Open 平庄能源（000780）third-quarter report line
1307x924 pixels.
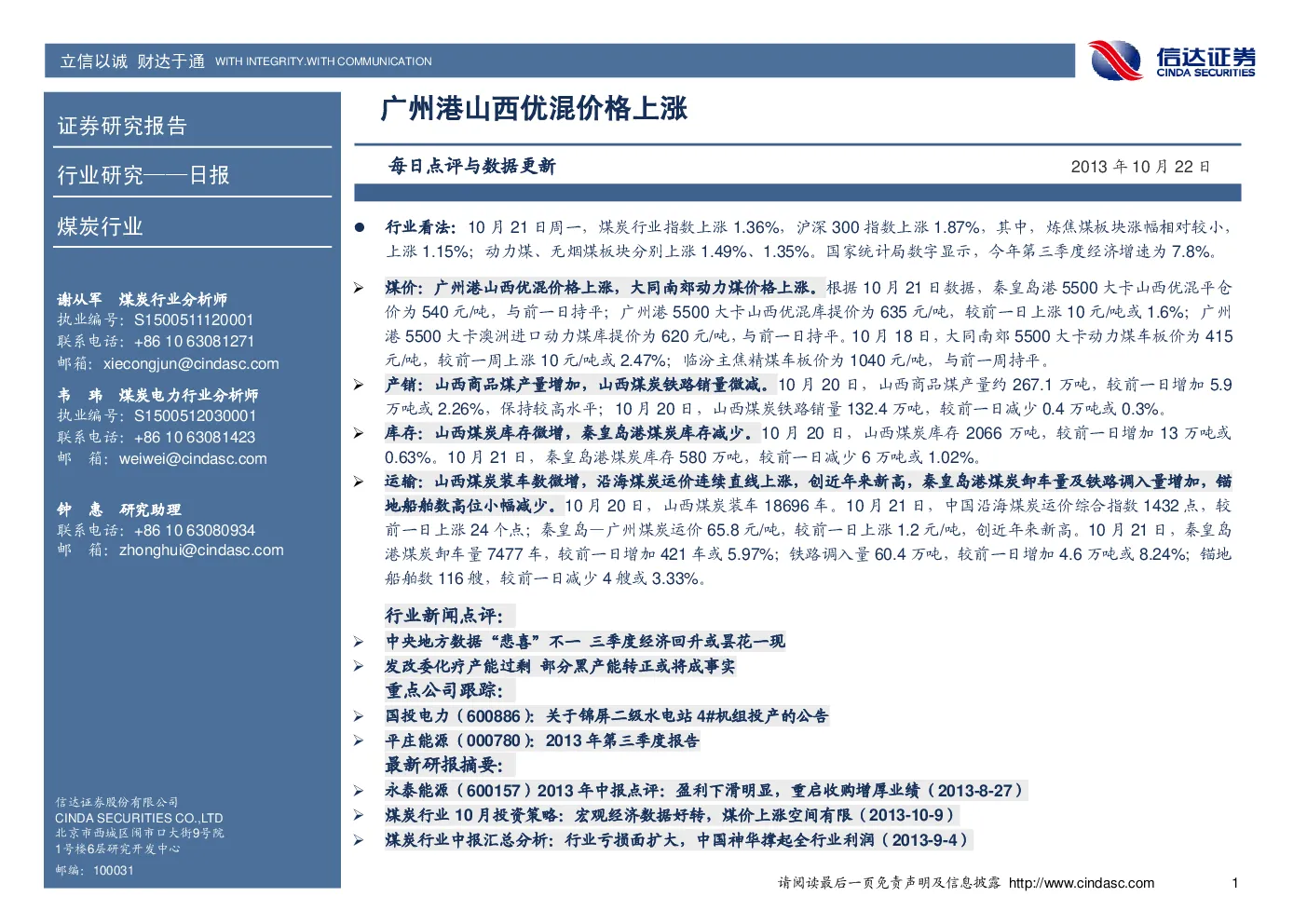coord(542,741)
